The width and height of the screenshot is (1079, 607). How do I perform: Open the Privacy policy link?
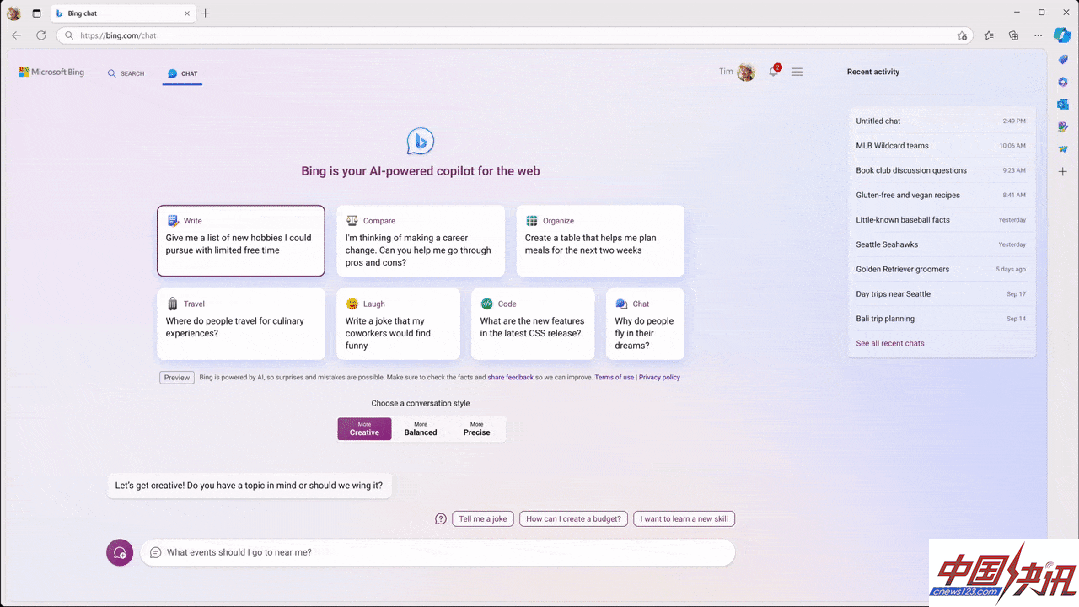click(x=659, y=377)
